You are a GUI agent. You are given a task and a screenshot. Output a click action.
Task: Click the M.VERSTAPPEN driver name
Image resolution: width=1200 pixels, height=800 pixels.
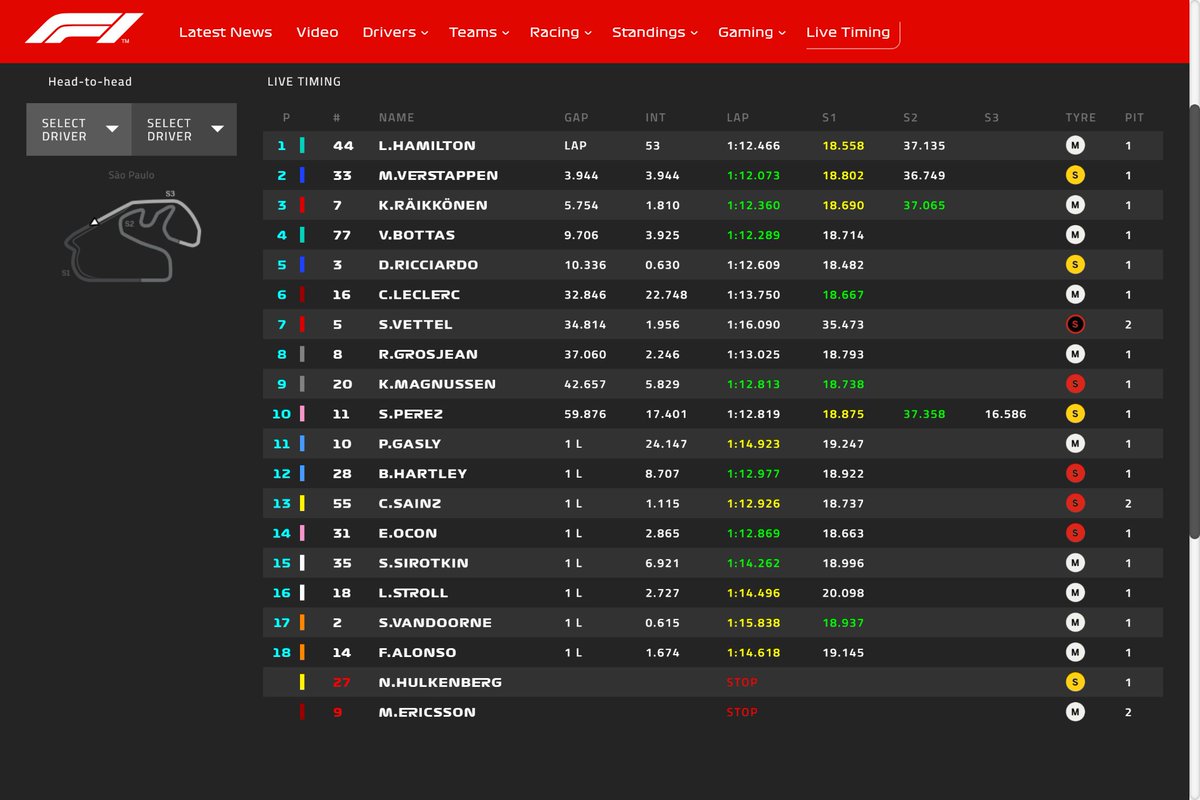(438, 175)
